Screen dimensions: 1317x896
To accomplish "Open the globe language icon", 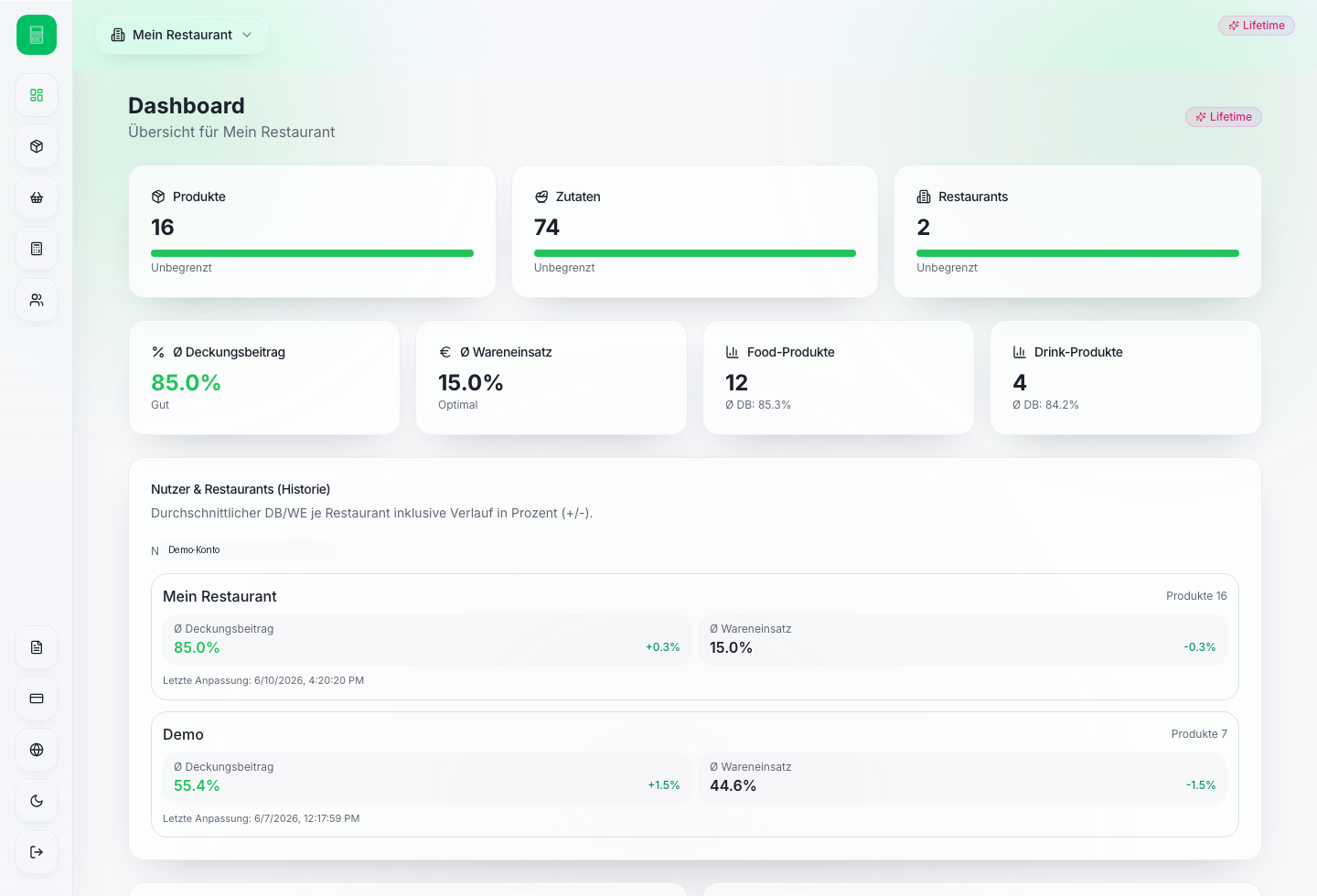I will click(37, 750).
